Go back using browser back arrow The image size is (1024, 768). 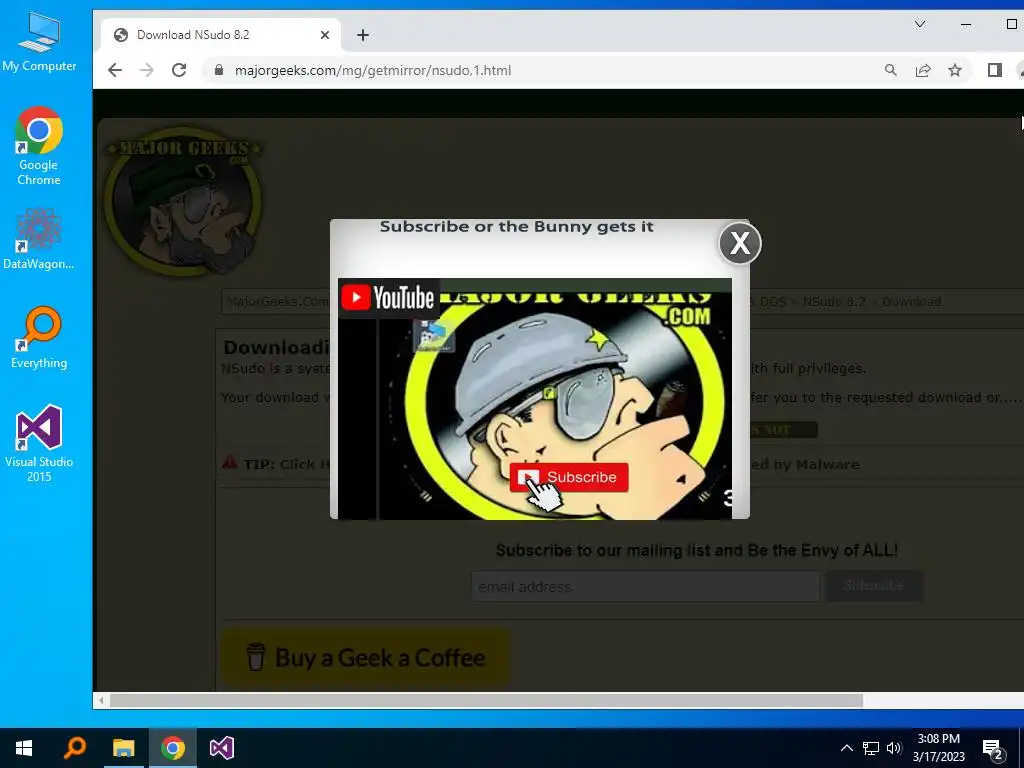tap(115, 71)
